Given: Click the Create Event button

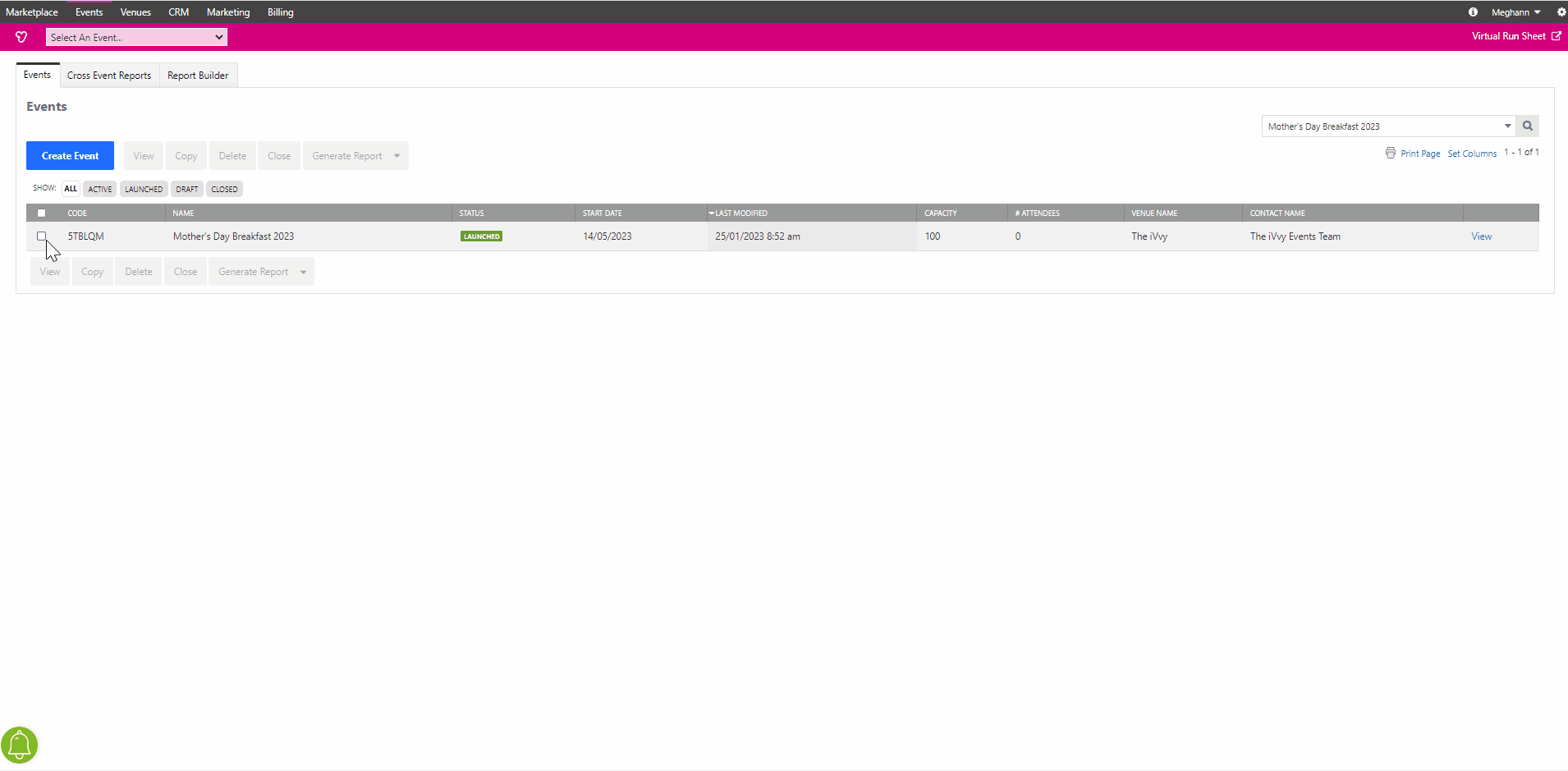Looking at the screenshot, I should pyautogui.click(x=70, y=156).
